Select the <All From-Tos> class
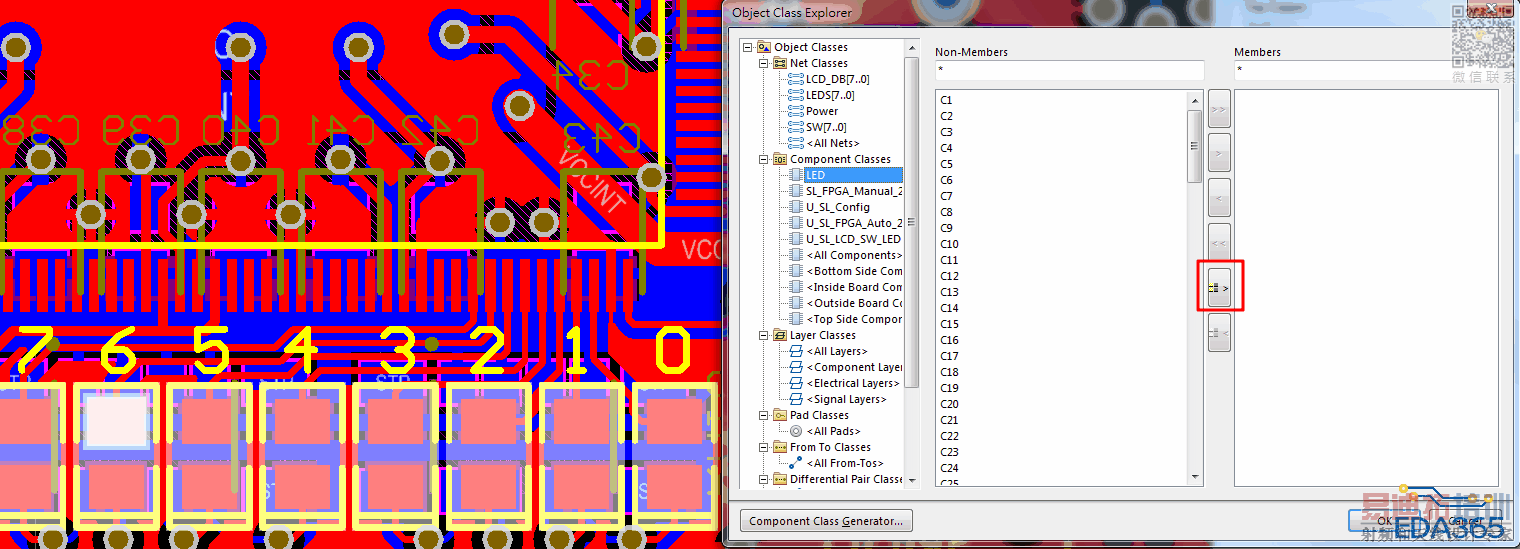The height and width of the screenshot is (549, 1520). click(x=845, y=463)
